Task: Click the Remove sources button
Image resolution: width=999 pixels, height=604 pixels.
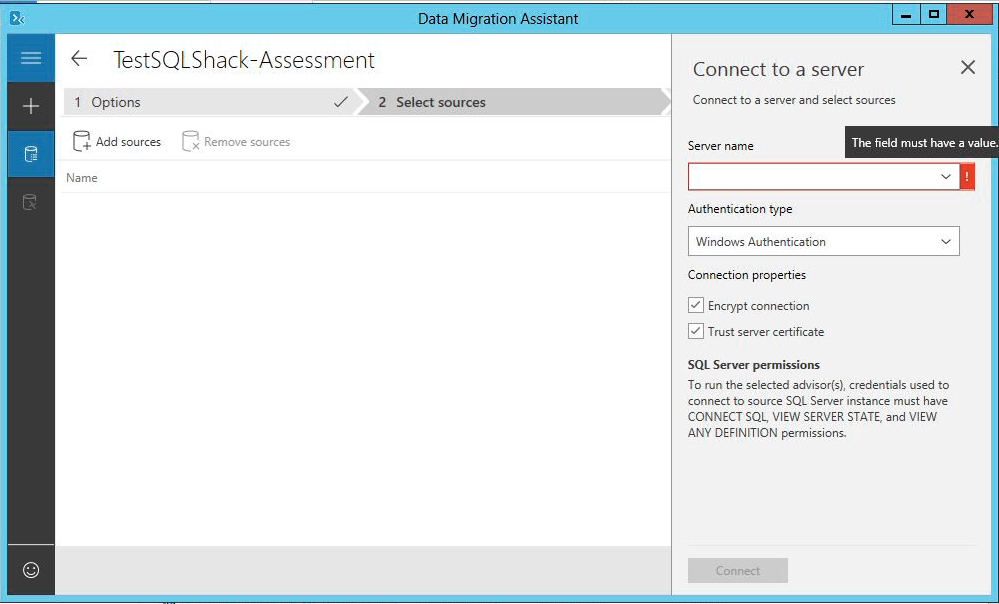Action: point(236,142)
